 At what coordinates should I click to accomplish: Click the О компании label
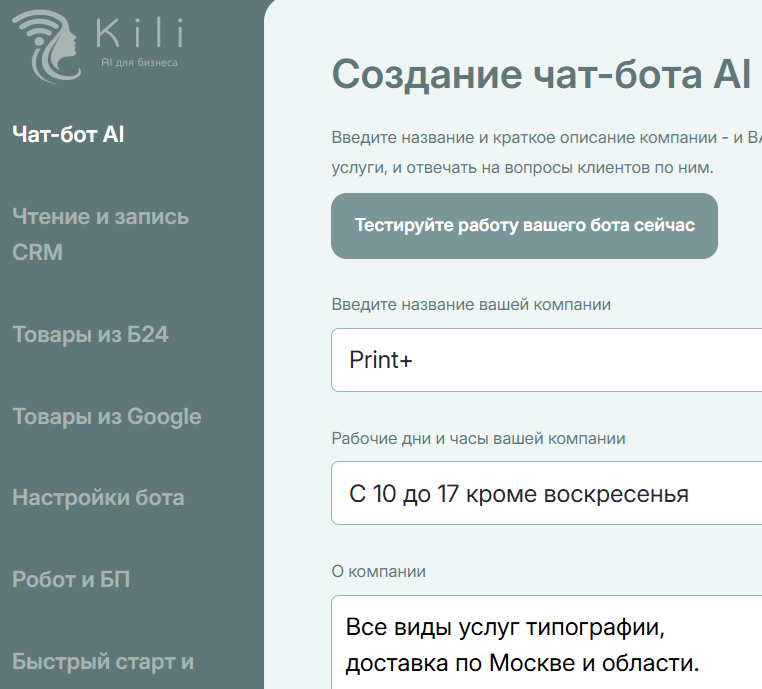point(379,571)
